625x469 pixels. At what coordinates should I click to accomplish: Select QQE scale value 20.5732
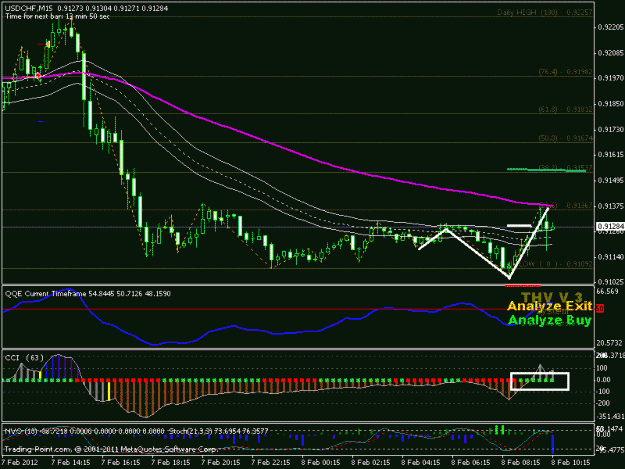click(x=609, y=343)
